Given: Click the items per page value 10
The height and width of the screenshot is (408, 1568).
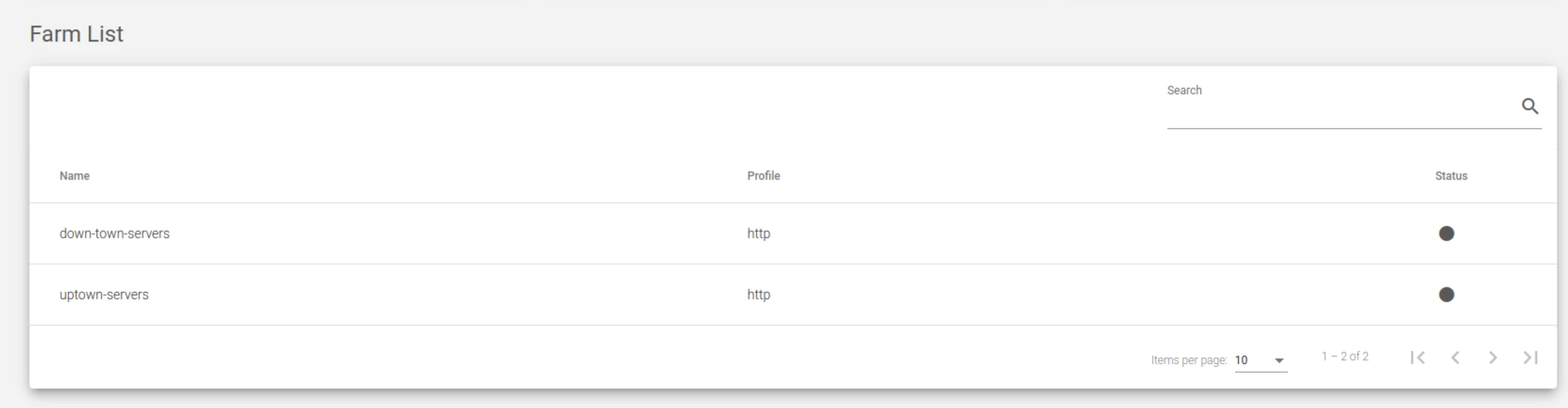Looking at the screenshot, I should [x=1241, y=360].
